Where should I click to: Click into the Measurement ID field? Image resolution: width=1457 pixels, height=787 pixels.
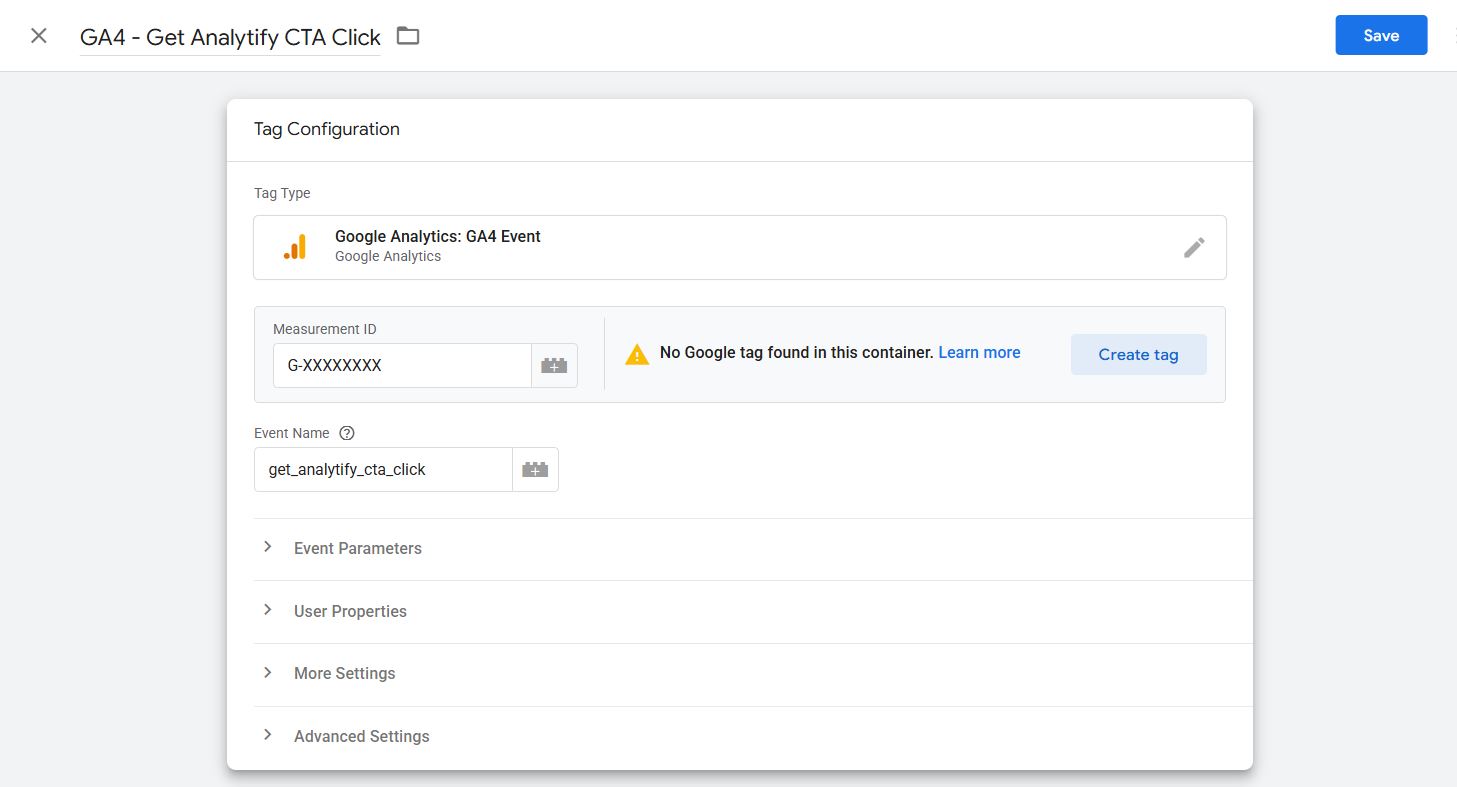coord(402,366)
